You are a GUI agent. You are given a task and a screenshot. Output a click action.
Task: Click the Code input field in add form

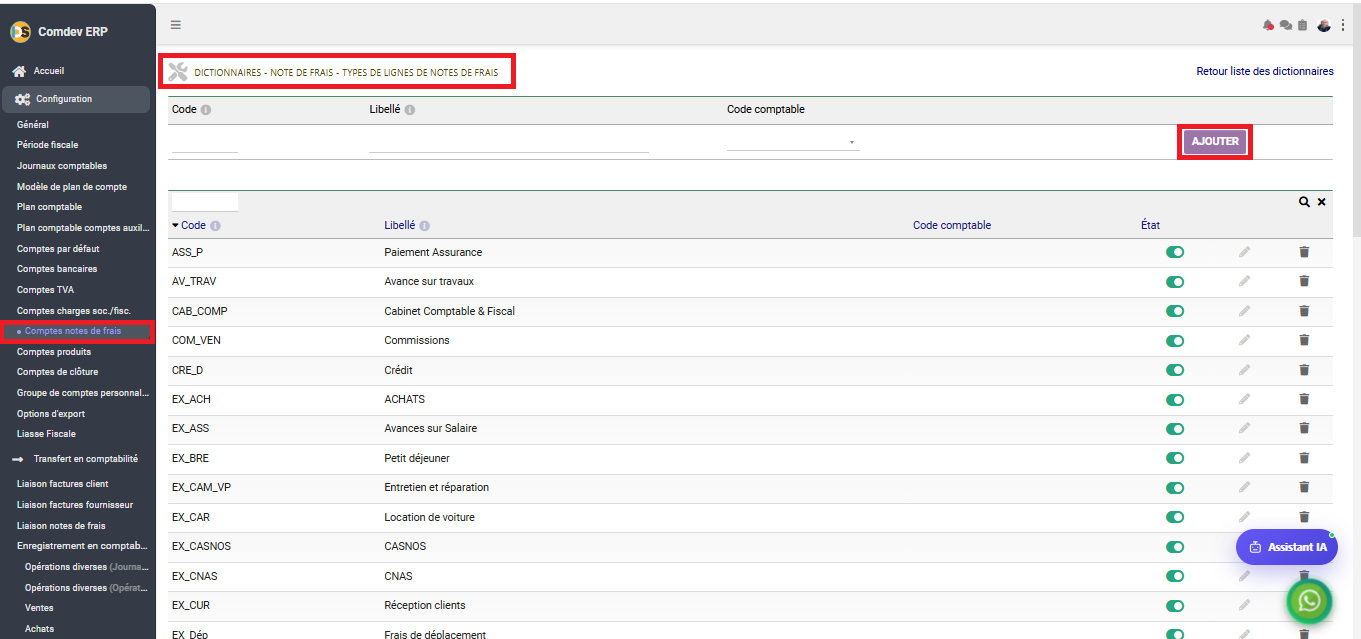point(205,143)
